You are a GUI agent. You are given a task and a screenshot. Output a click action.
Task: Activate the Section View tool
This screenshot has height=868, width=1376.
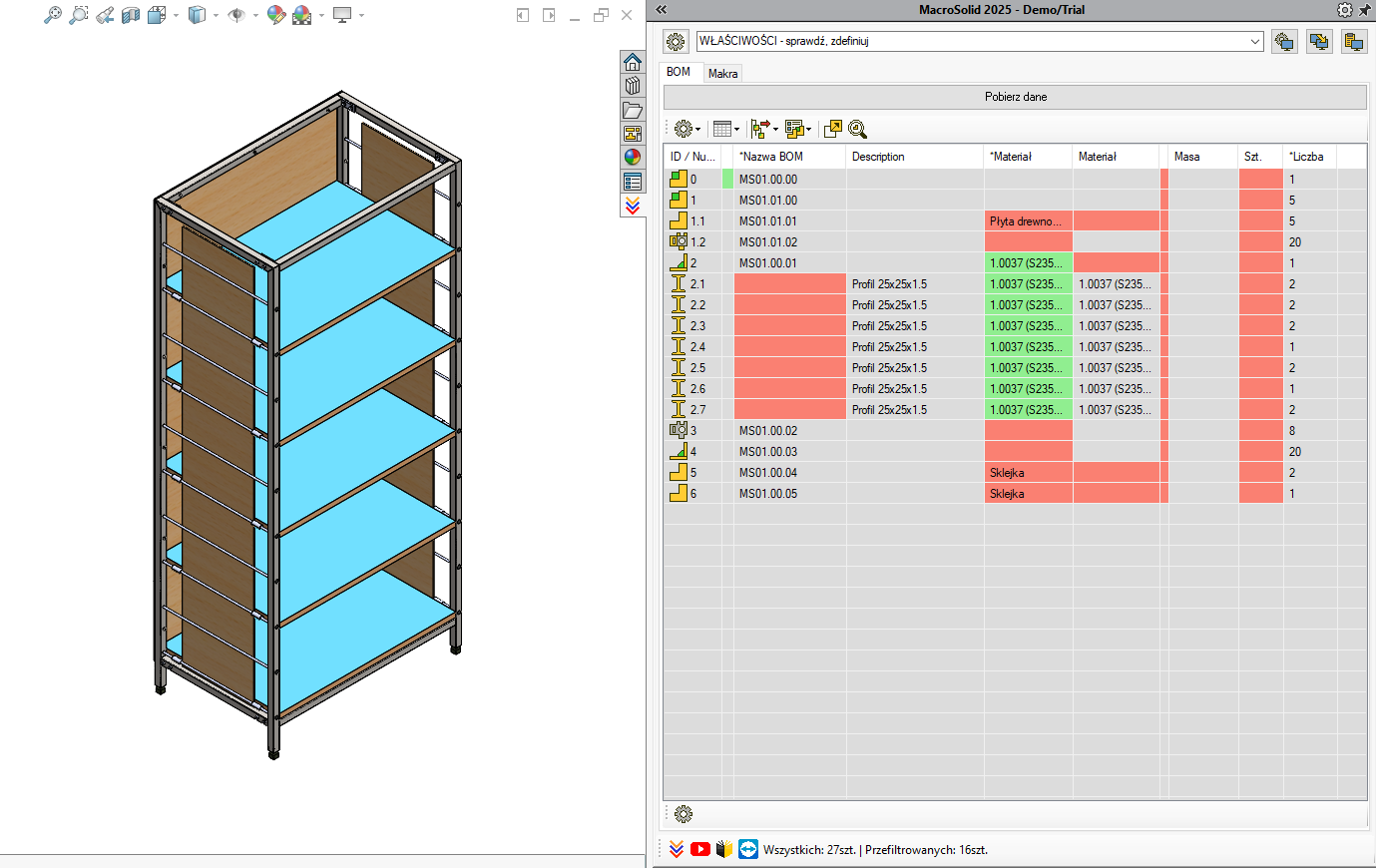point(131,15)
